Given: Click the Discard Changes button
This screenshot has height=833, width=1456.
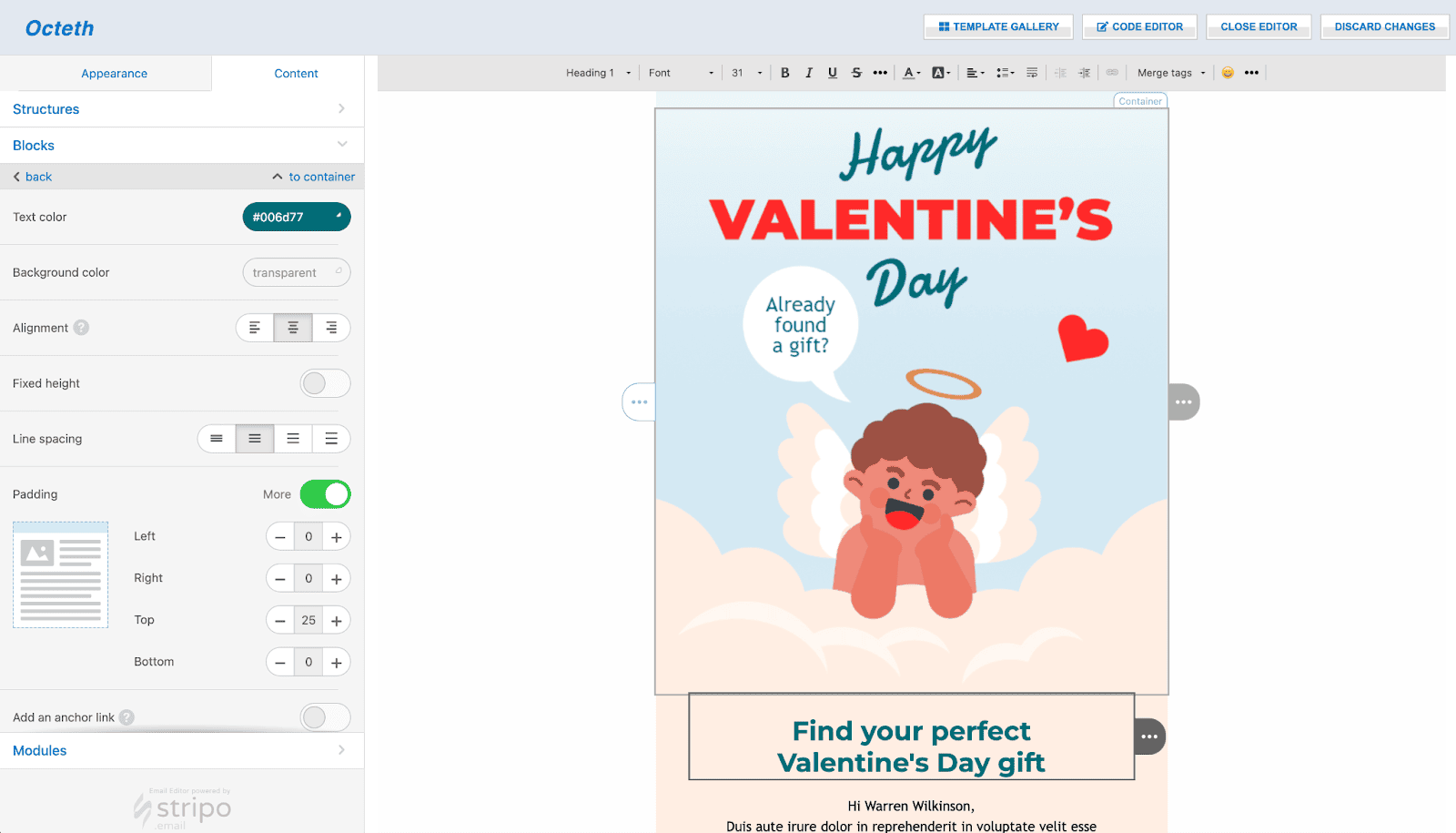Looking at the screenshot, I should tap(1384, 26).
